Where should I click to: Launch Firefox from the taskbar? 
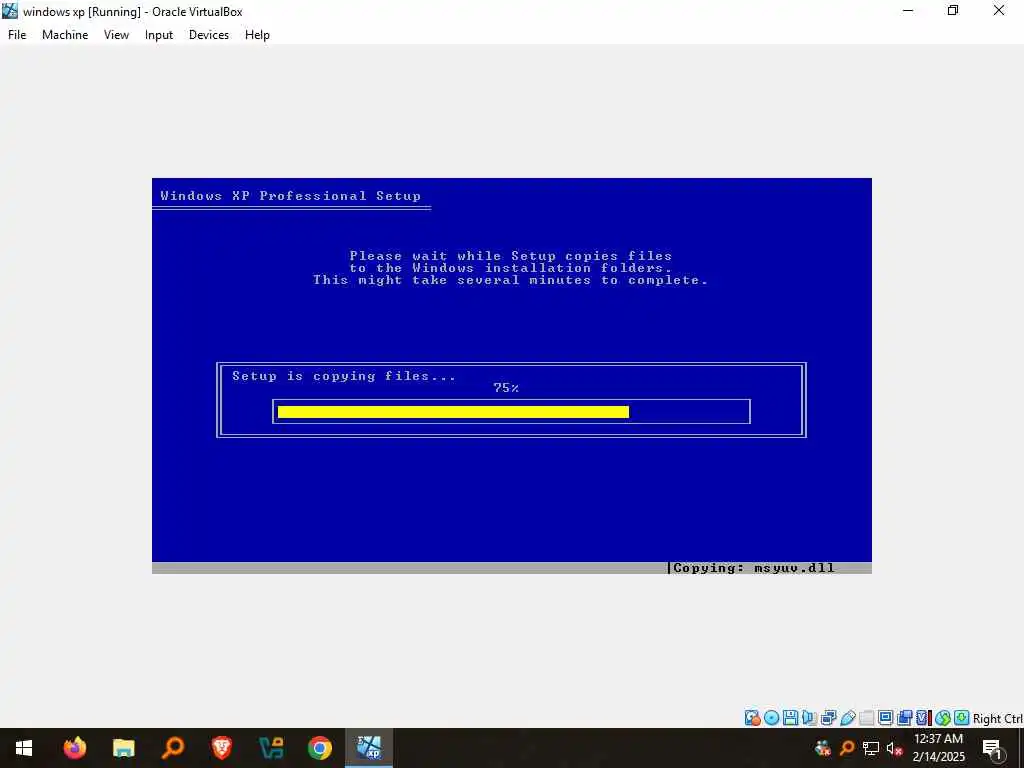[x=74, y=748]
